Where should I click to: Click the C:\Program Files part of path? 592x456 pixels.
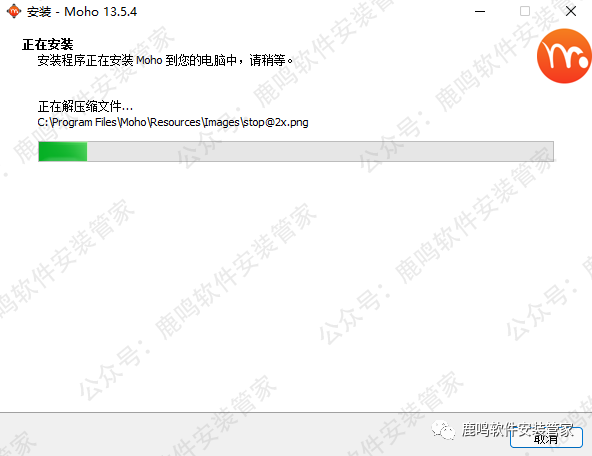coord(77,122)
